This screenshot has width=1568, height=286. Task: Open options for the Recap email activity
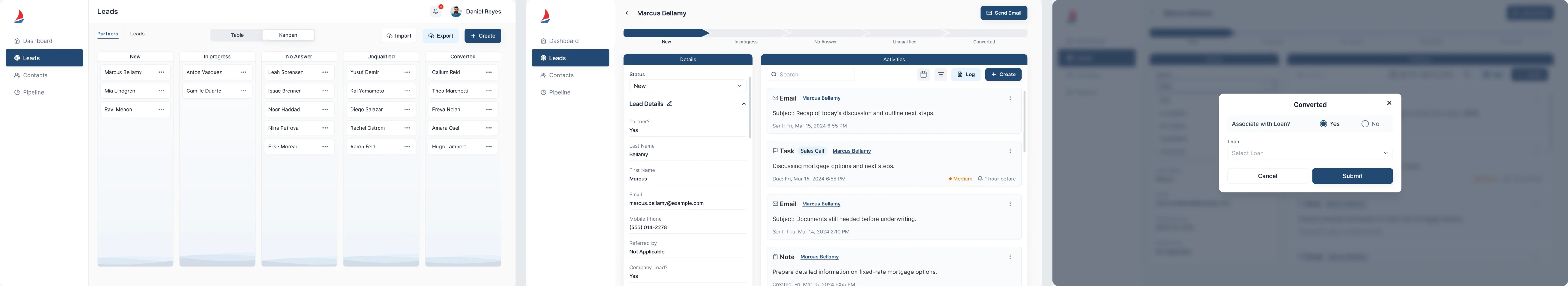pos(1010,98)
